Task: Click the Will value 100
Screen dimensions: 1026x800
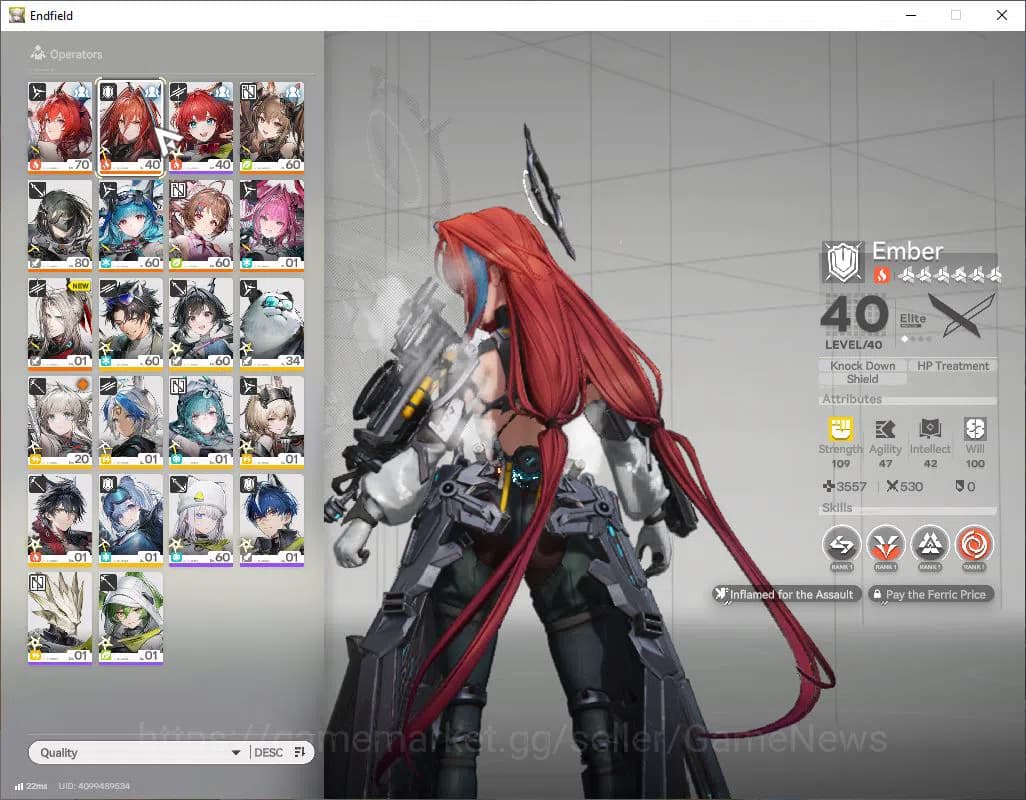Action: click(x=975, y=464)
